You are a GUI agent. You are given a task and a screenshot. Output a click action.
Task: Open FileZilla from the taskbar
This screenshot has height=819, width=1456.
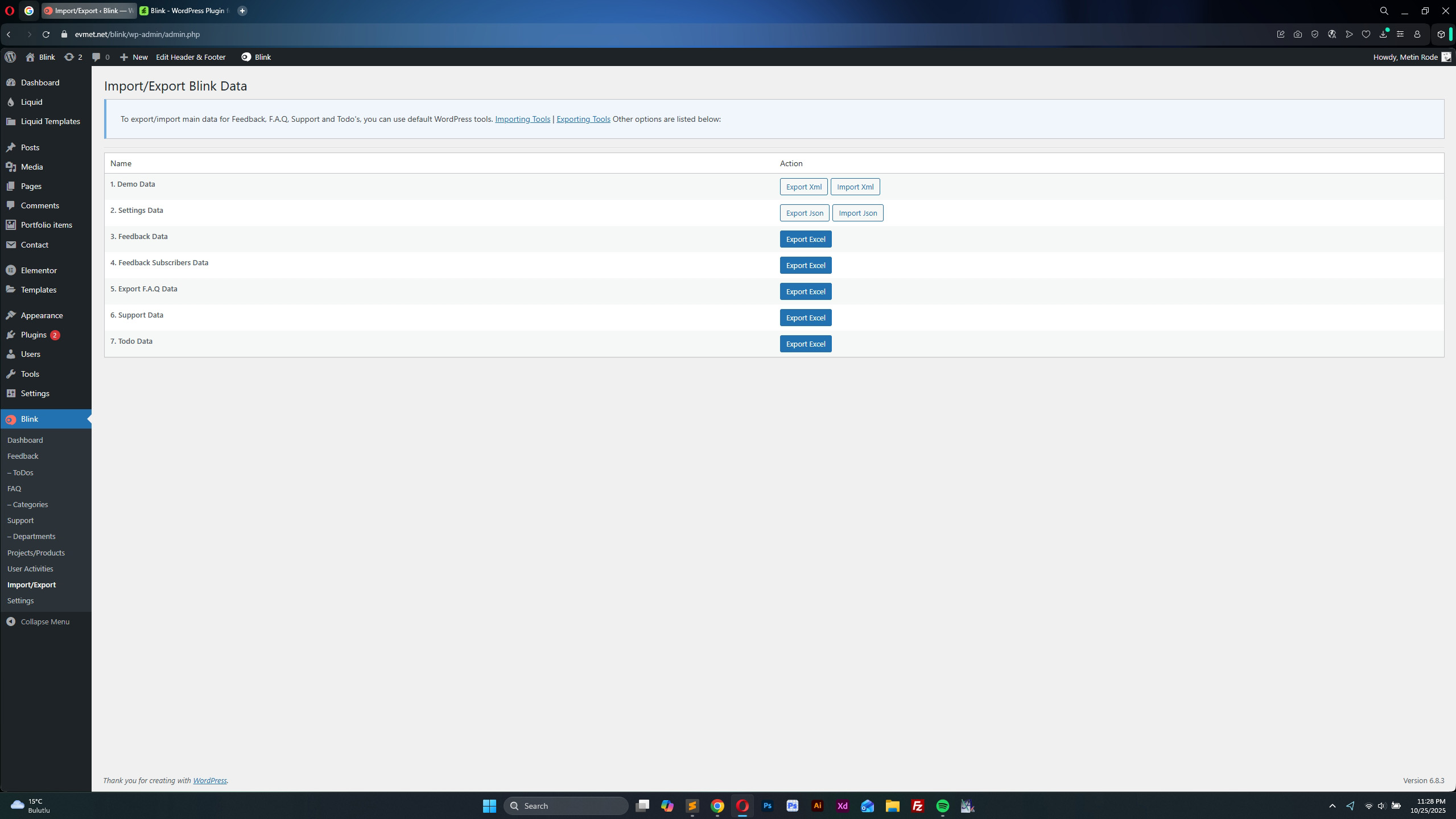[x=917, y=806]
